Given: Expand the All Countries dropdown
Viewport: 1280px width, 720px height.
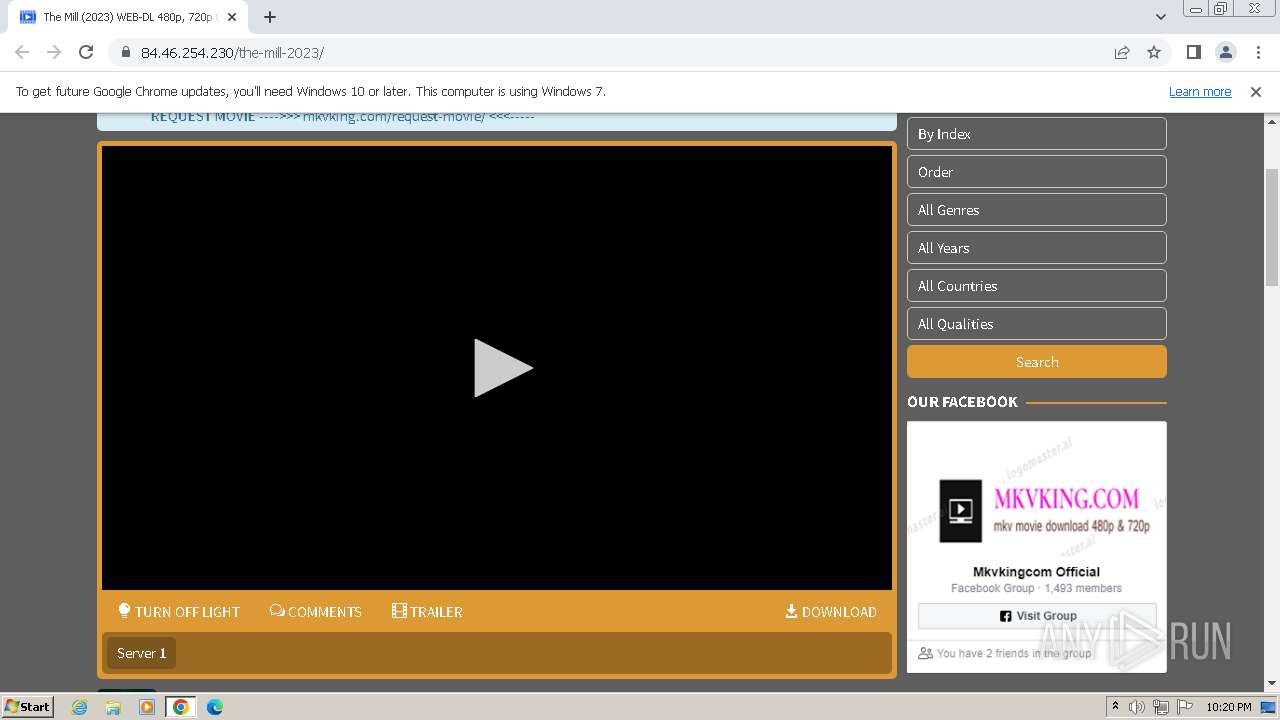Looking at the screenshot, I should 1036,286.
